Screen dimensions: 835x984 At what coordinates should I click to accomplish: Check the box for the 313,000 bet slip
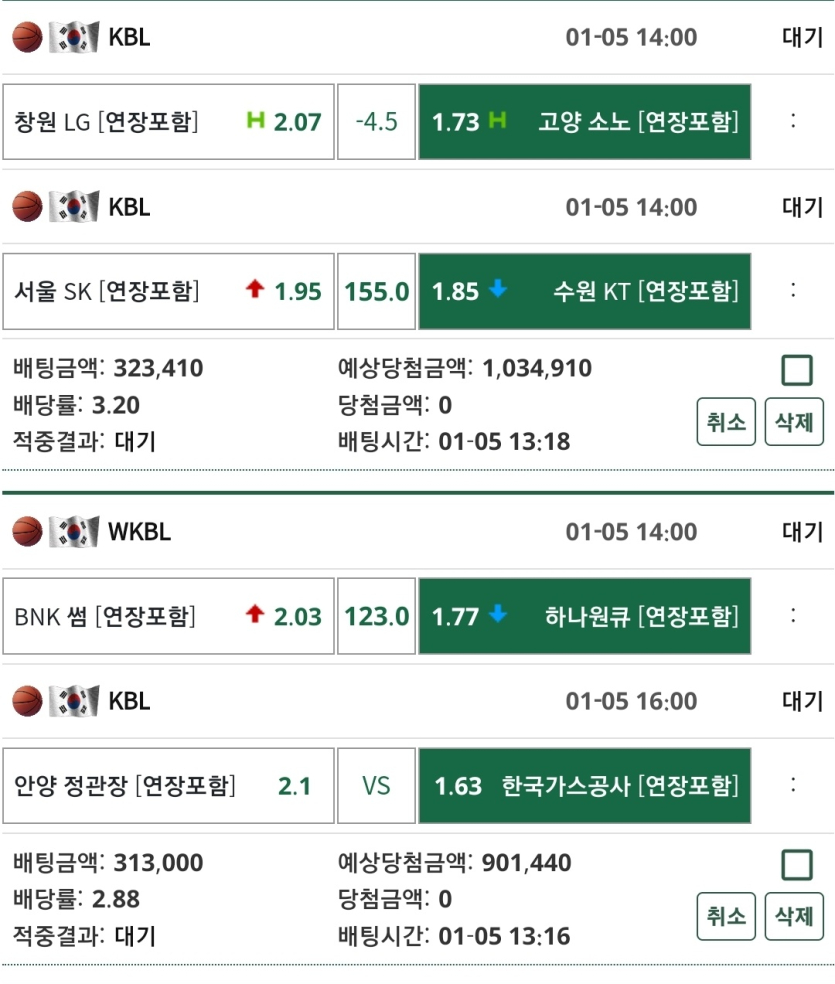coord(796,865)
